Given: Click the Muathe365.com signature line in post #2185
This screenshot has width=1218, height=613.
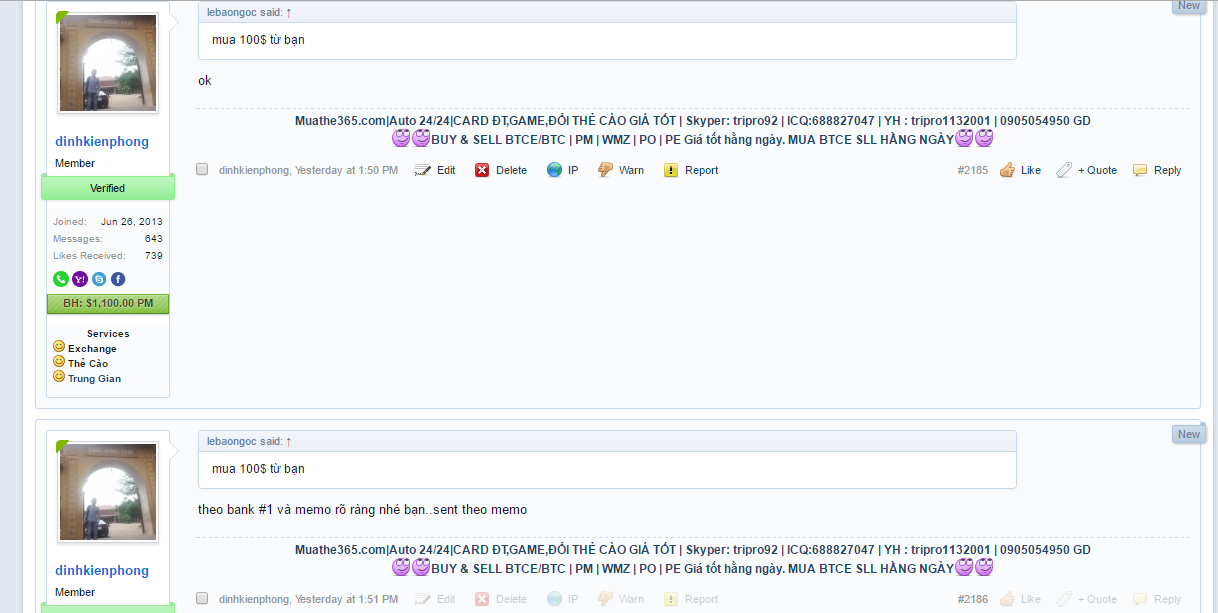Looking at the screenshot, I should (693, 121).
